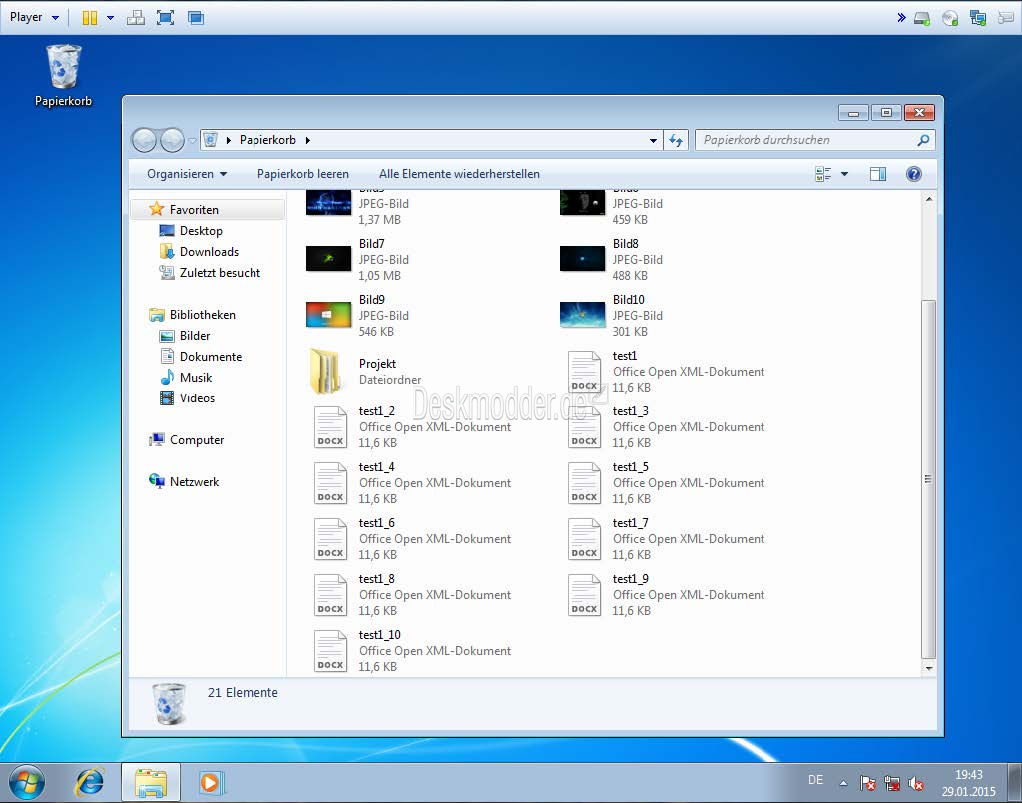1022x803 pixels.
Task: Select the test1_5 file name
Action: (630, 467)
